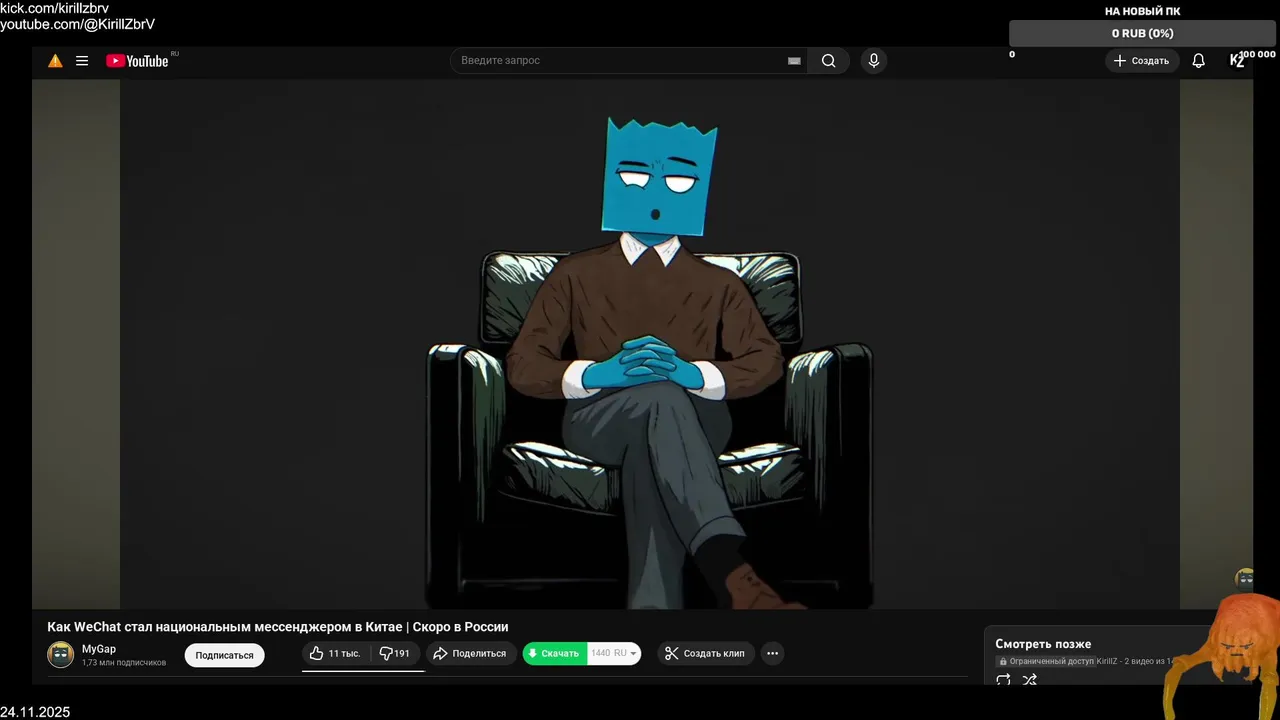Like the video (11 тыс.)
The image size is (1280, 720).
pos(336,653)
